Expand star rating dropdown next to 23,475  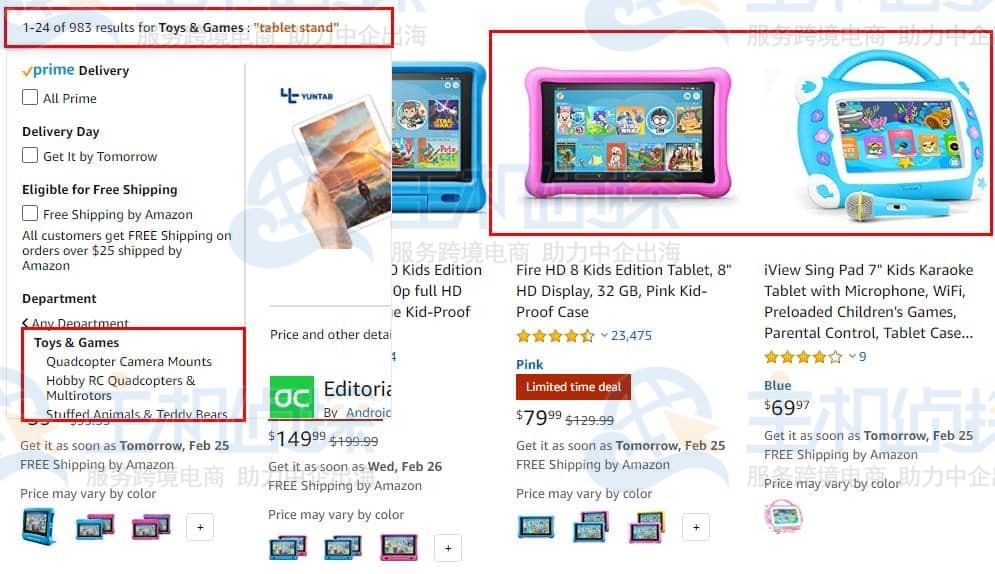tap(604, 336)
